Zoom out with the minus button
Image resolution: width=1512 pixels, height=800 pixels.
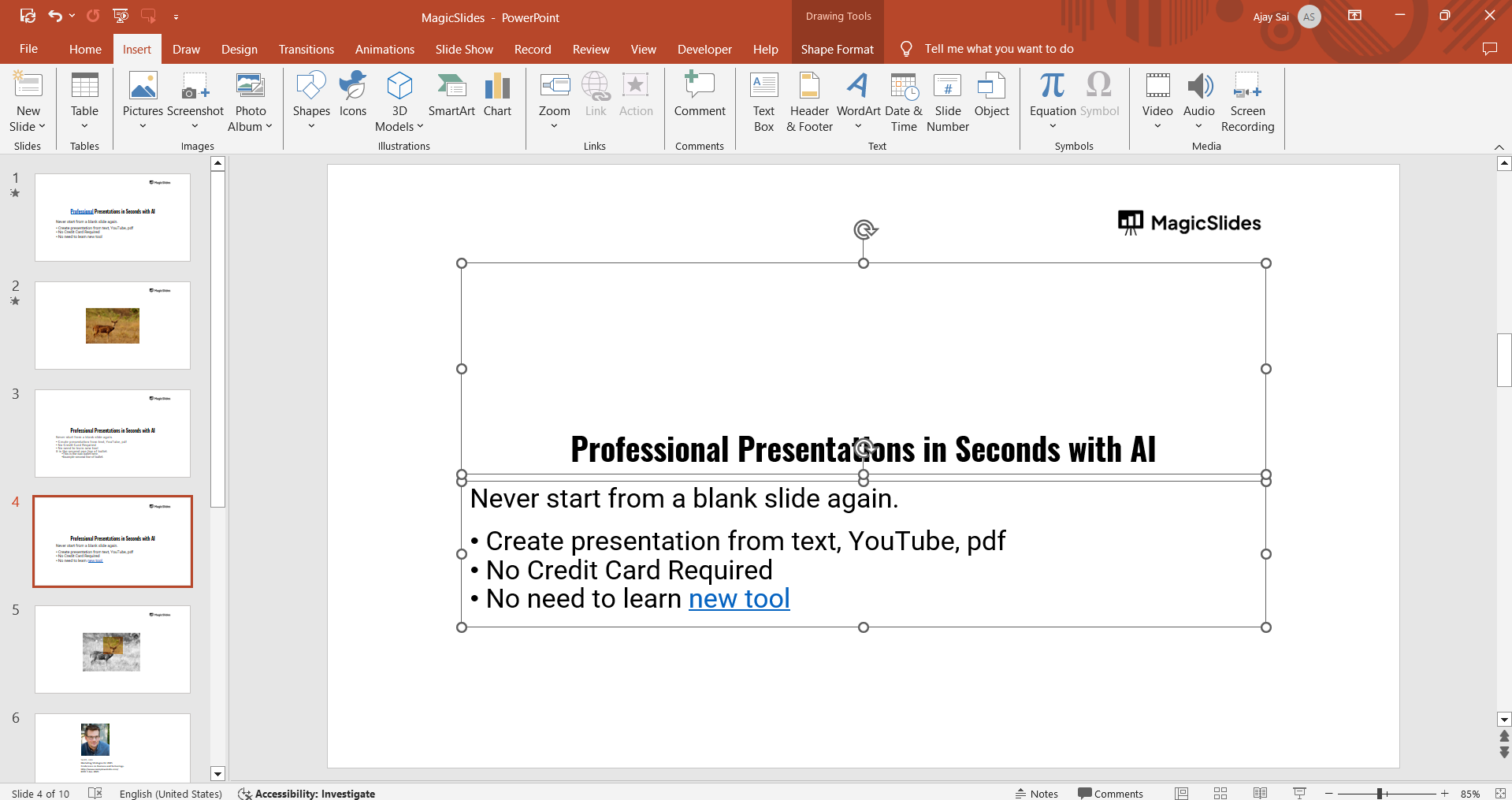pyautogui.click(x=1328, y=794)
